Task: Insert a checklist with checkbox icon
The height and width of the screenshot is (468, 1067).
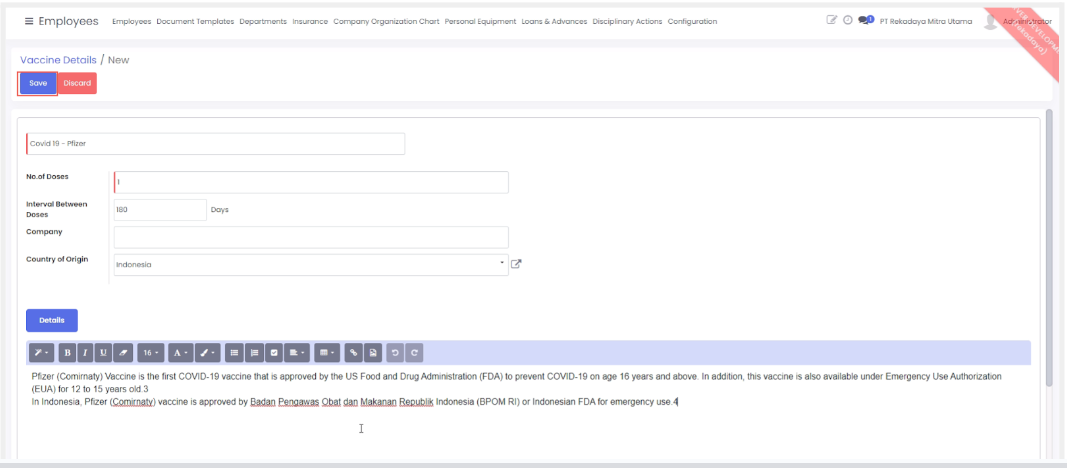Action: (x=274, y=353)
